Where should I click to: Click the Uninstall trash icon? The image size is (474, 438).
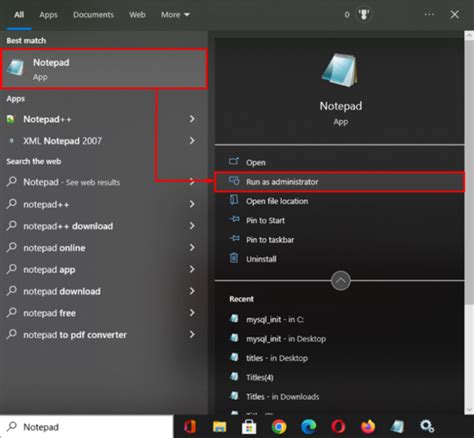[234, 258]
